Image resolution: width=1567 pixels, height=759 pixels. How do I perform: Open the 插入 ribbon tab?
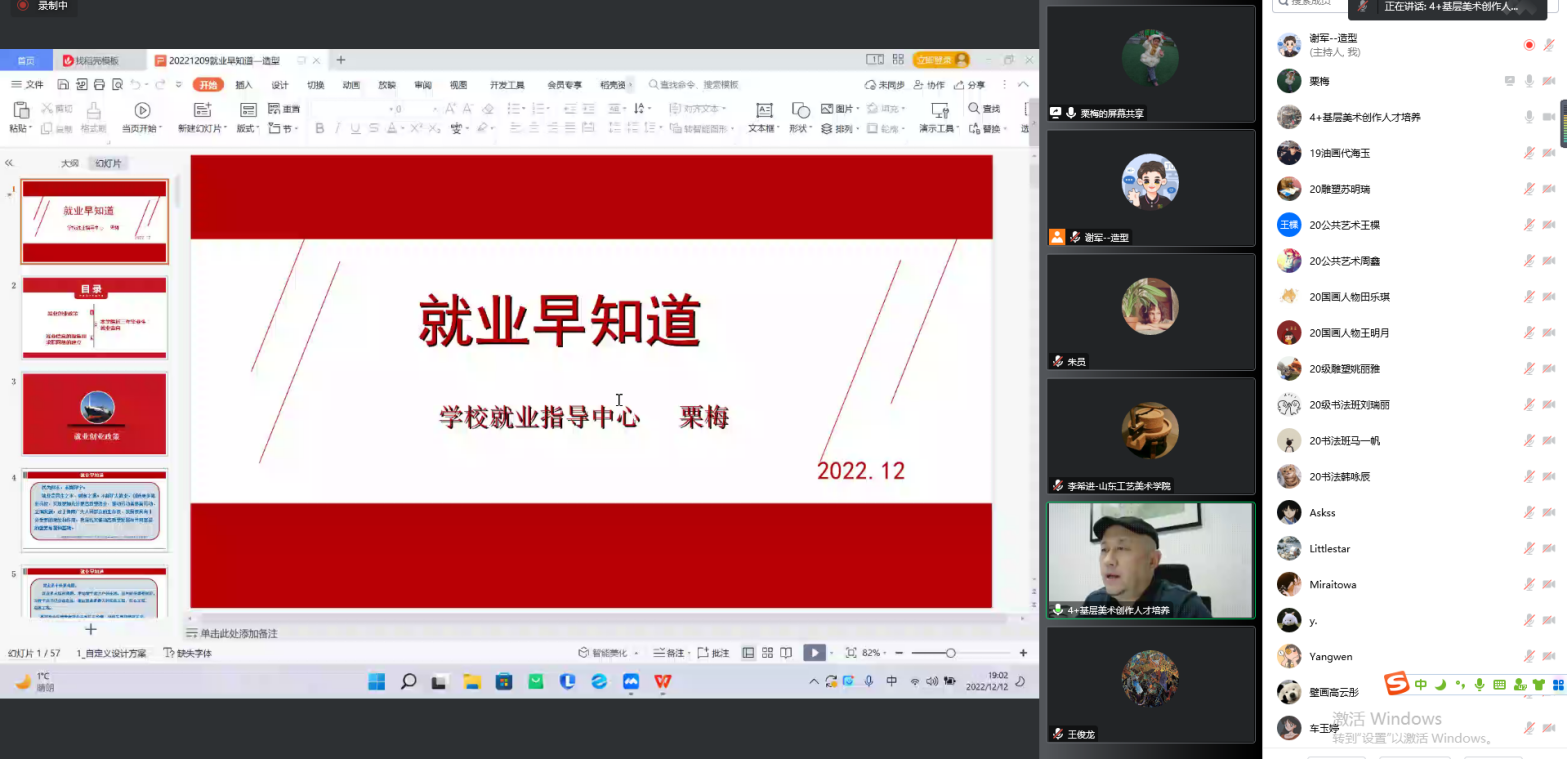(244, 85)
